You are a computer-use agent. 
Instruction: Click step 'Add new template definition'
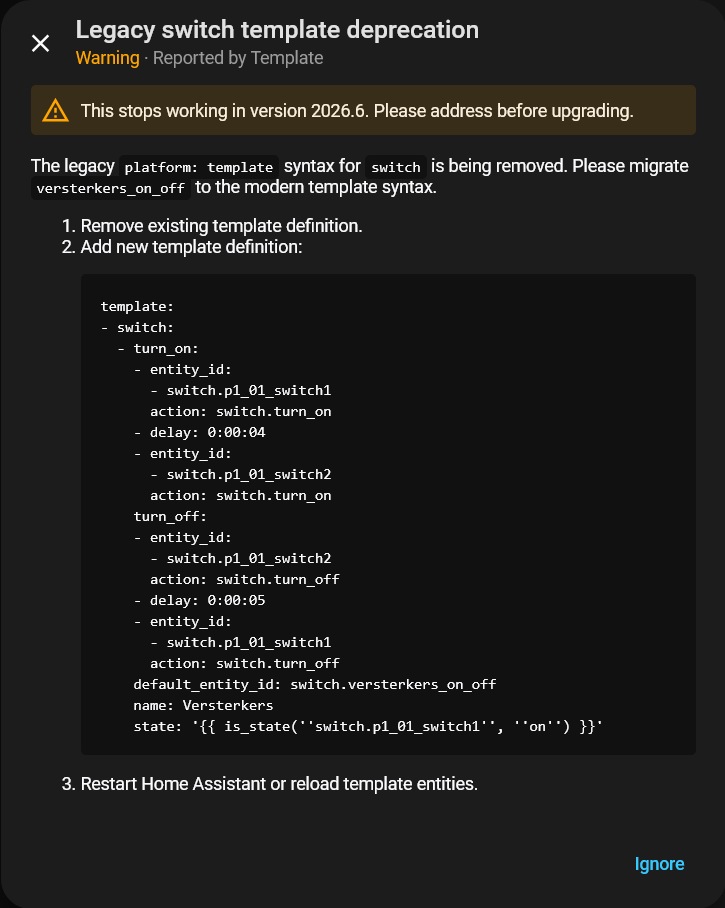coord(191,246)
